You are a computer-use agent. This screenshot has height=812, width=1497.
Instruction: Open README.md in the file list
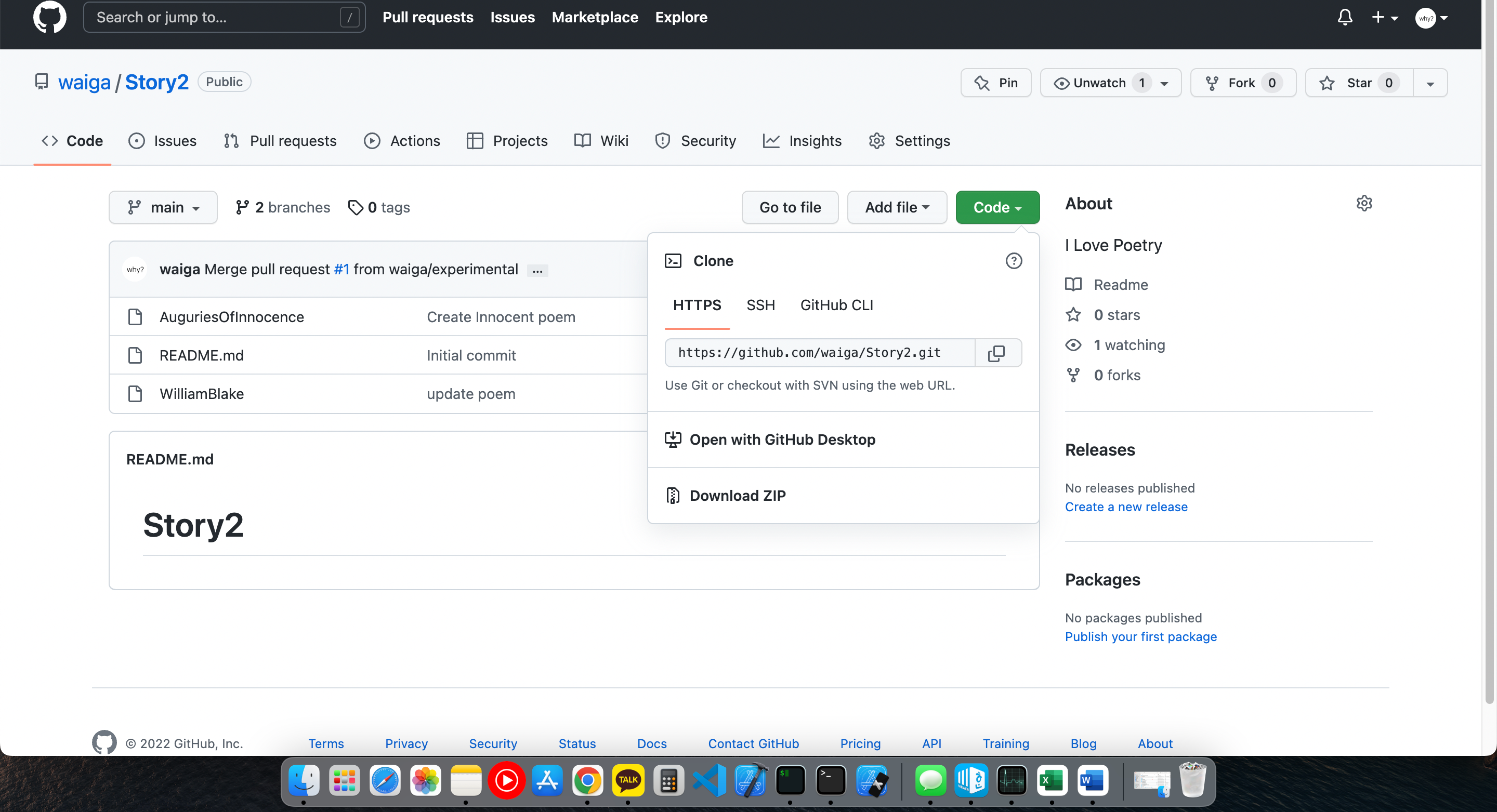pos(202,355)
